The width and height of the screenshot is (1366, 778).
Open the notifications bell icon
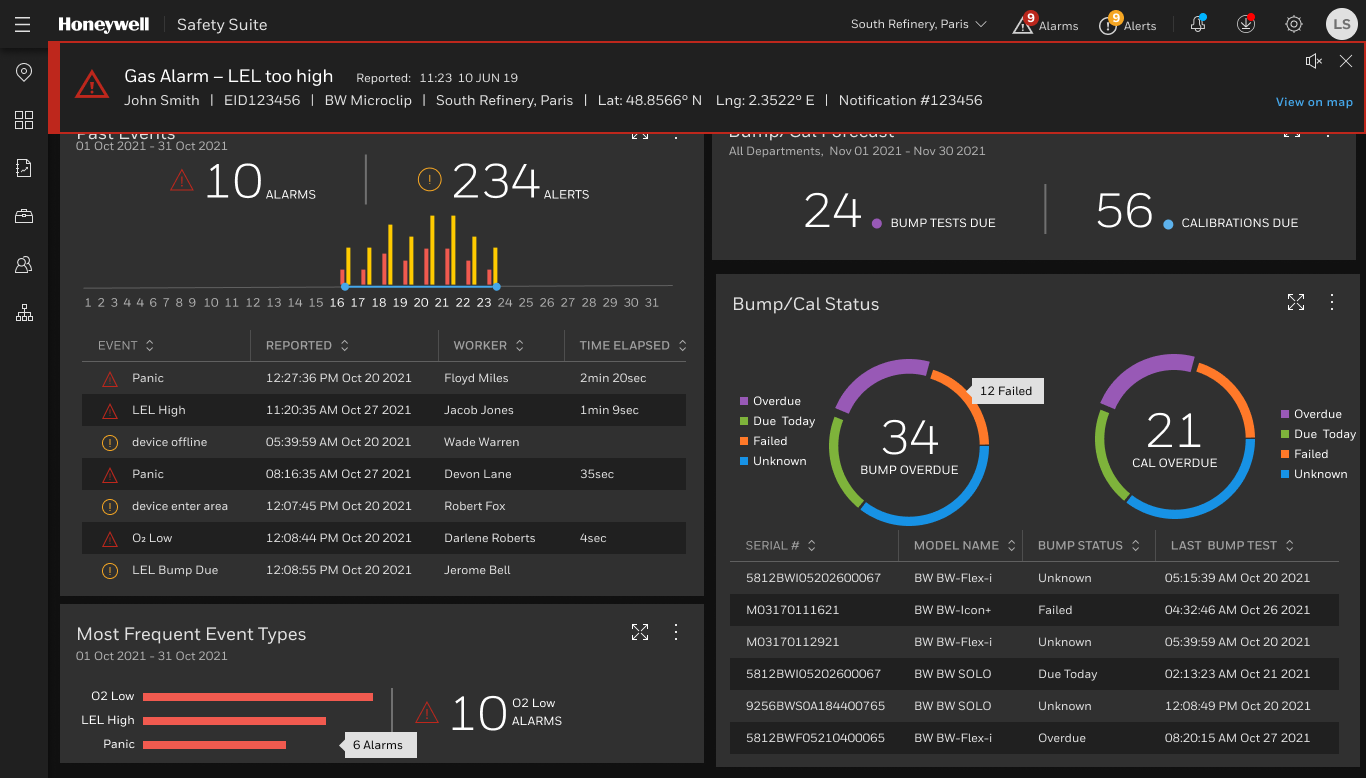coord(1198,24)
